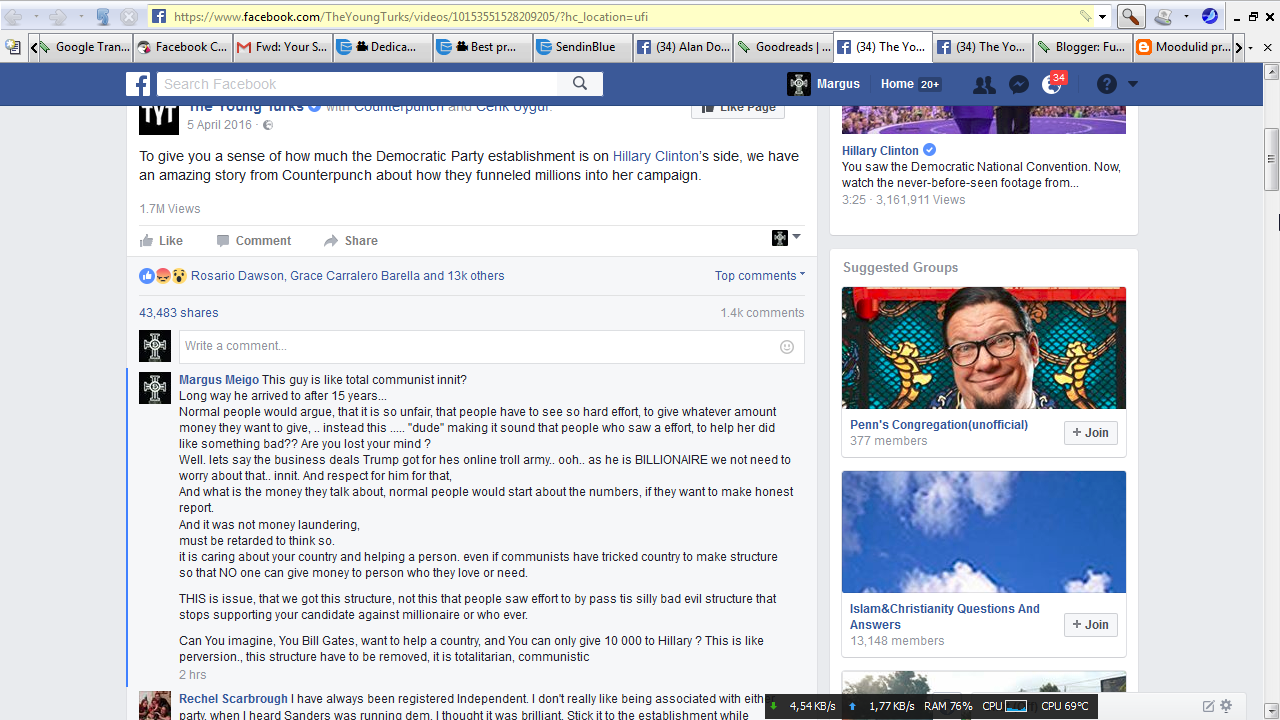
Task: Click the Home link in Facebook header
Action: 897,84
